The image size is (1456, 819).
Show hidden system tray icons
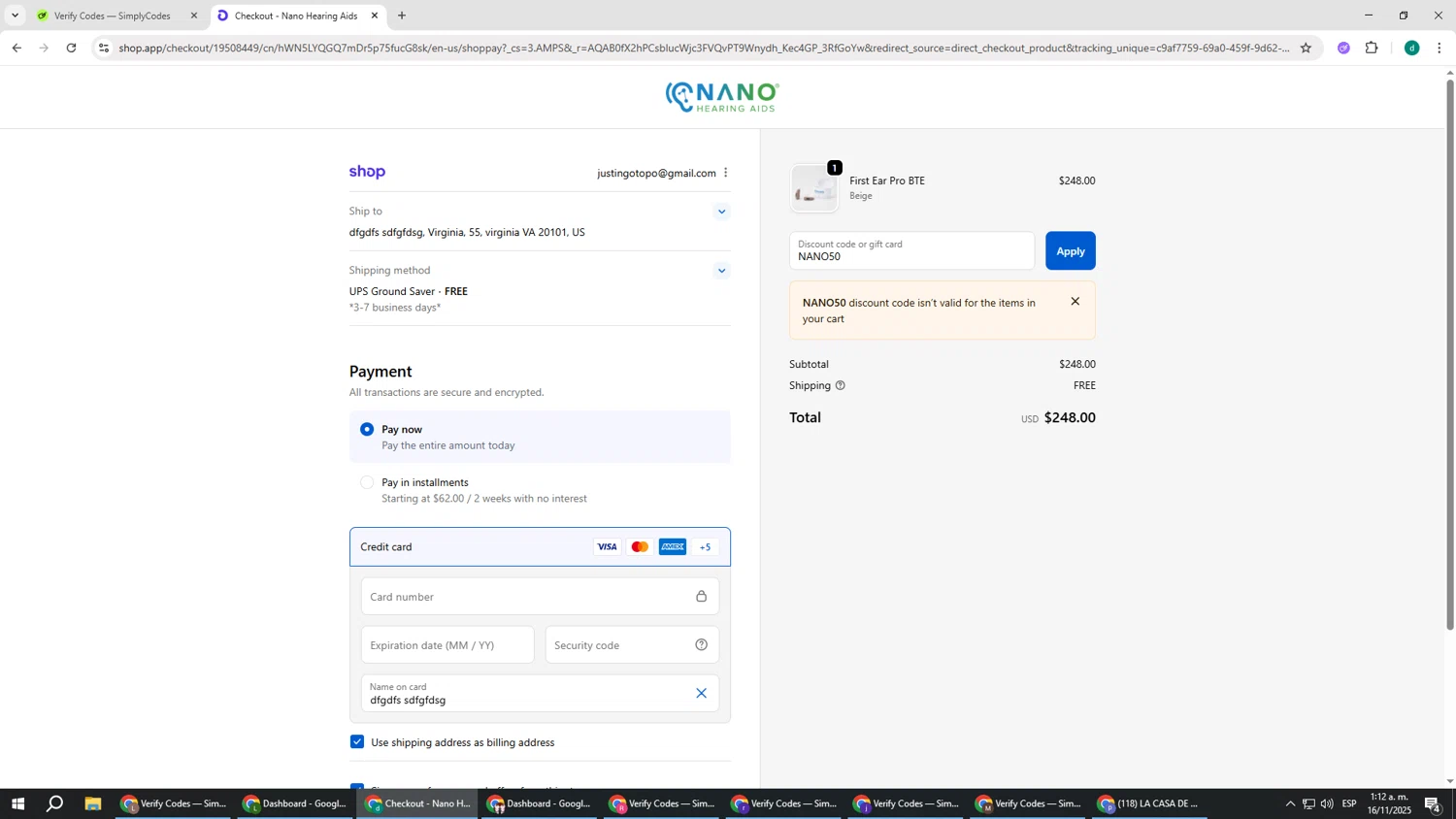[x=1290, y=803]
